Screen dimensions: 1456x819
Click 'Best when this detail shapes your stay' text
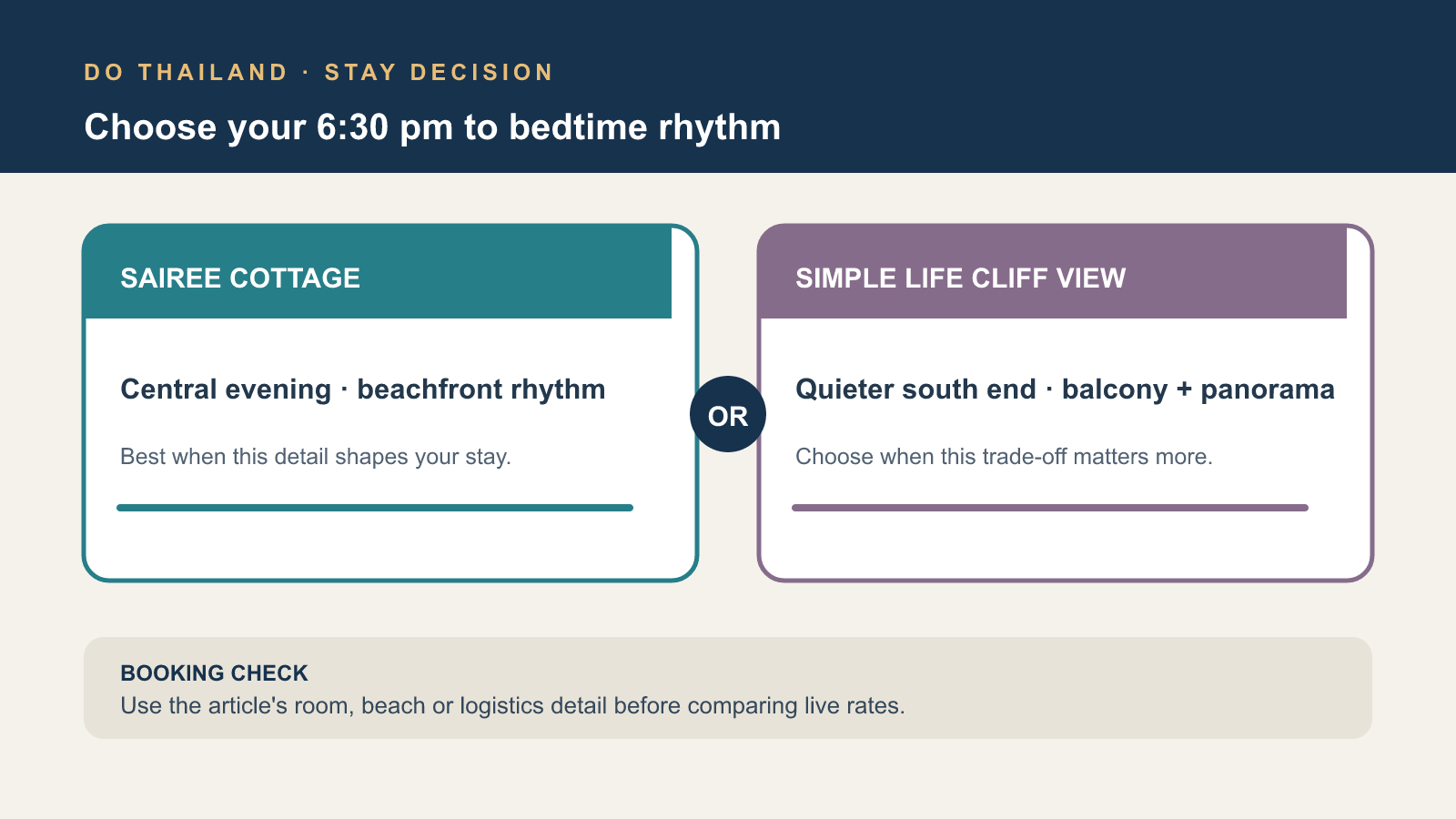pos(316,457)
